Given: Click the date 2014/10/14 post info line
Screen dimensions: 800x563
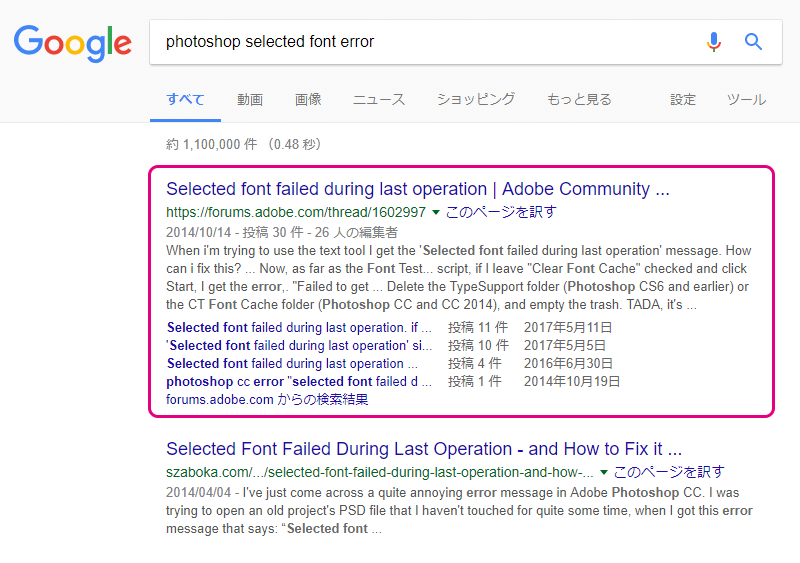Looking at the screenshot, I should (x=282, y=232).
